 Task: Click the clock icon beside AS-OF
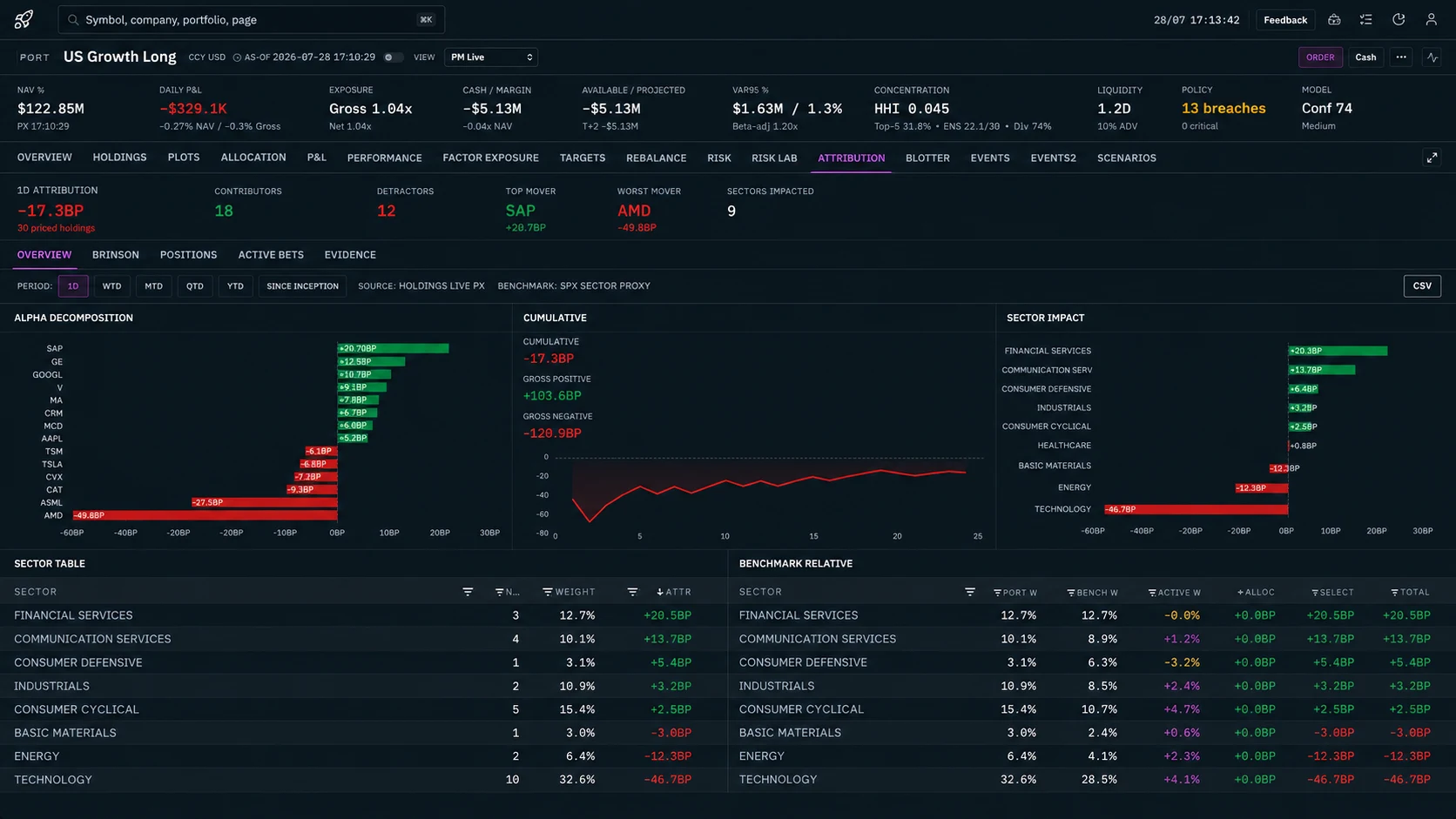tap(237, 57)
